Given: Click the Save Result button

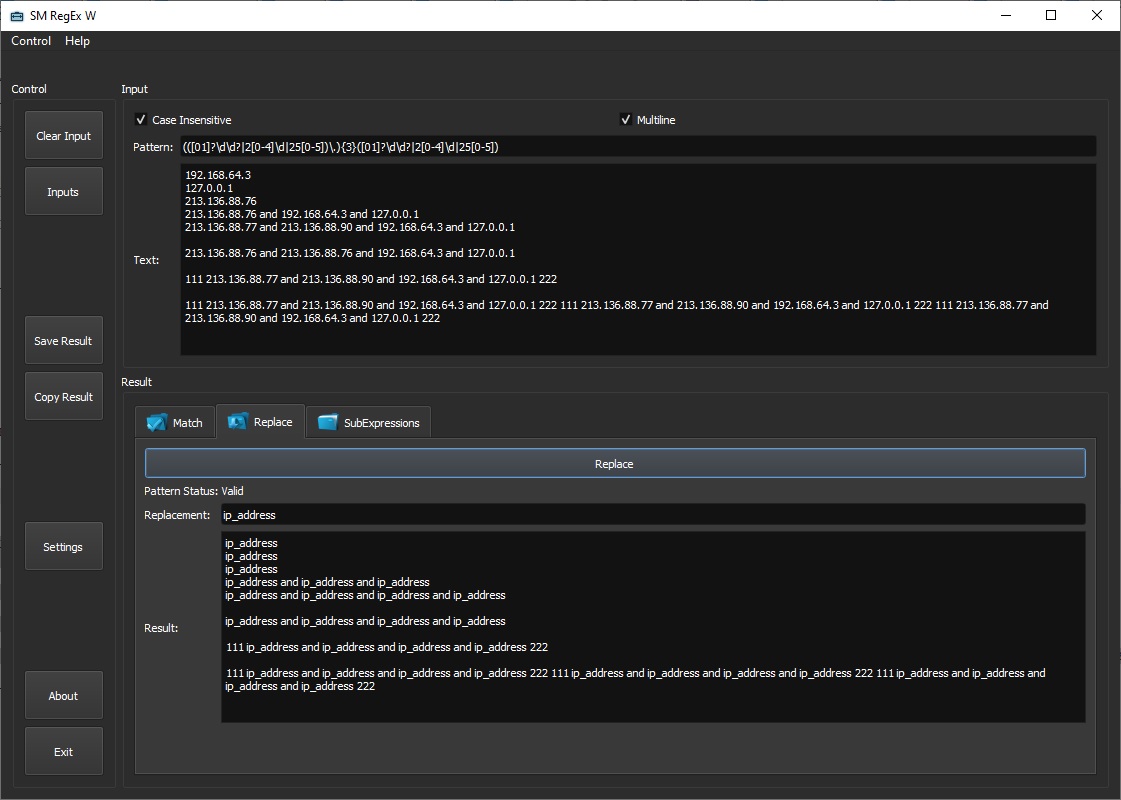Looking at the screenshot, I should [x=64, y=340].
